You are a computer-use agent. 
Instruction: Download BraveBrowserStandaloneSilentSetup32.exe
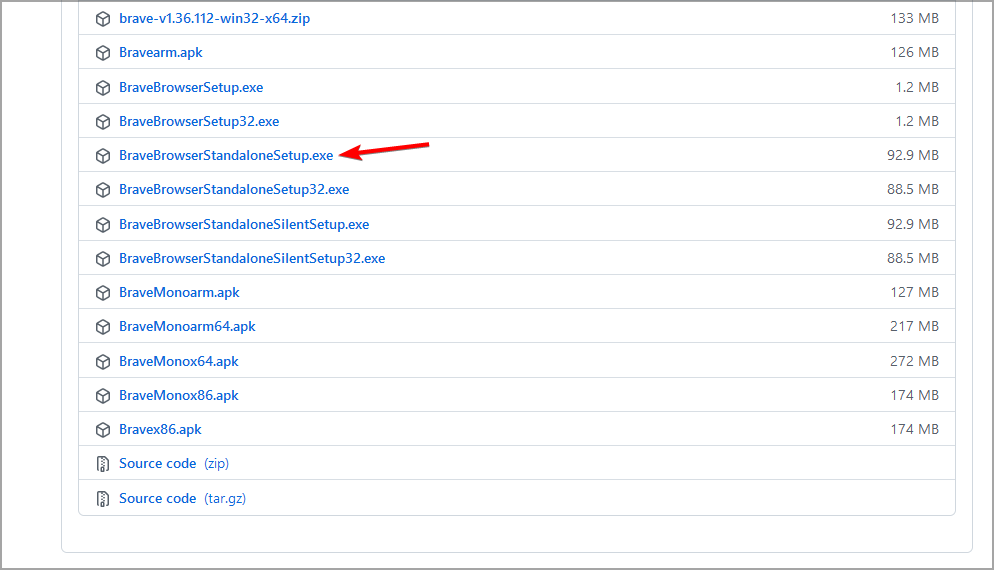coord(252,258)
